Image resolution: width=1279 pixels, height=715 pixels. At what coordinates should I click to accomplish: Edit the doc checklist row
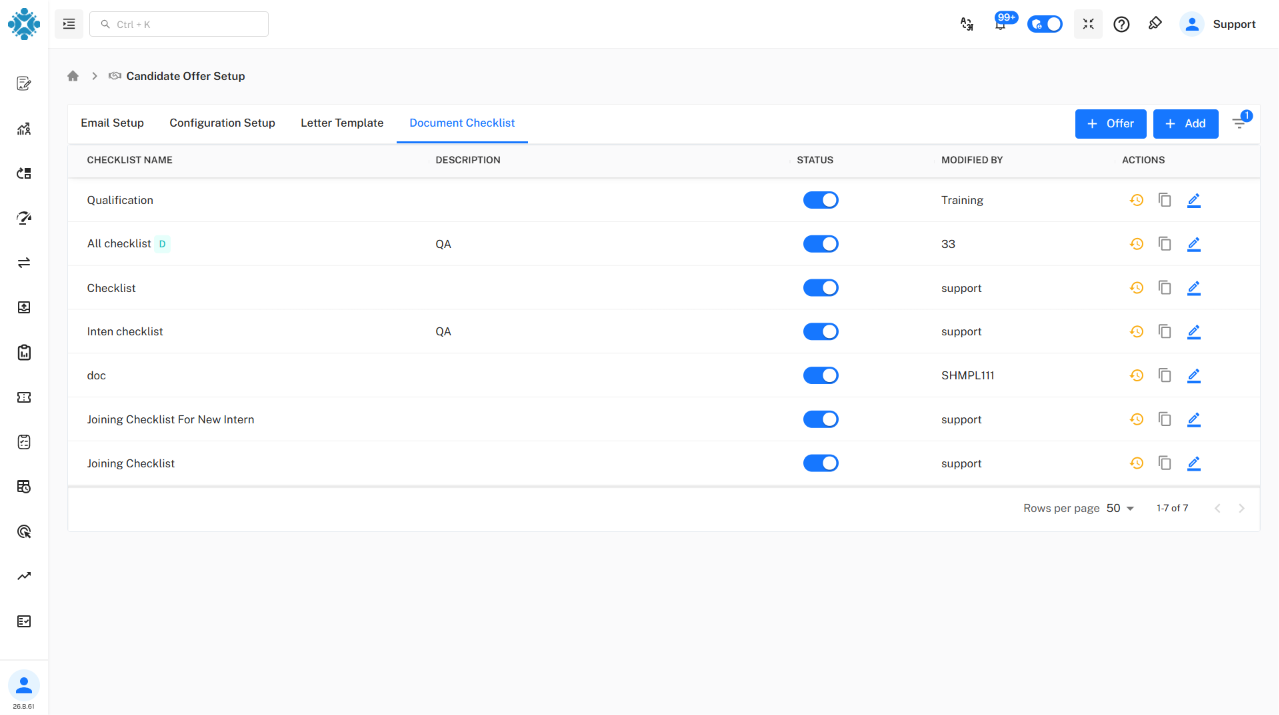tap(1194, 376)
